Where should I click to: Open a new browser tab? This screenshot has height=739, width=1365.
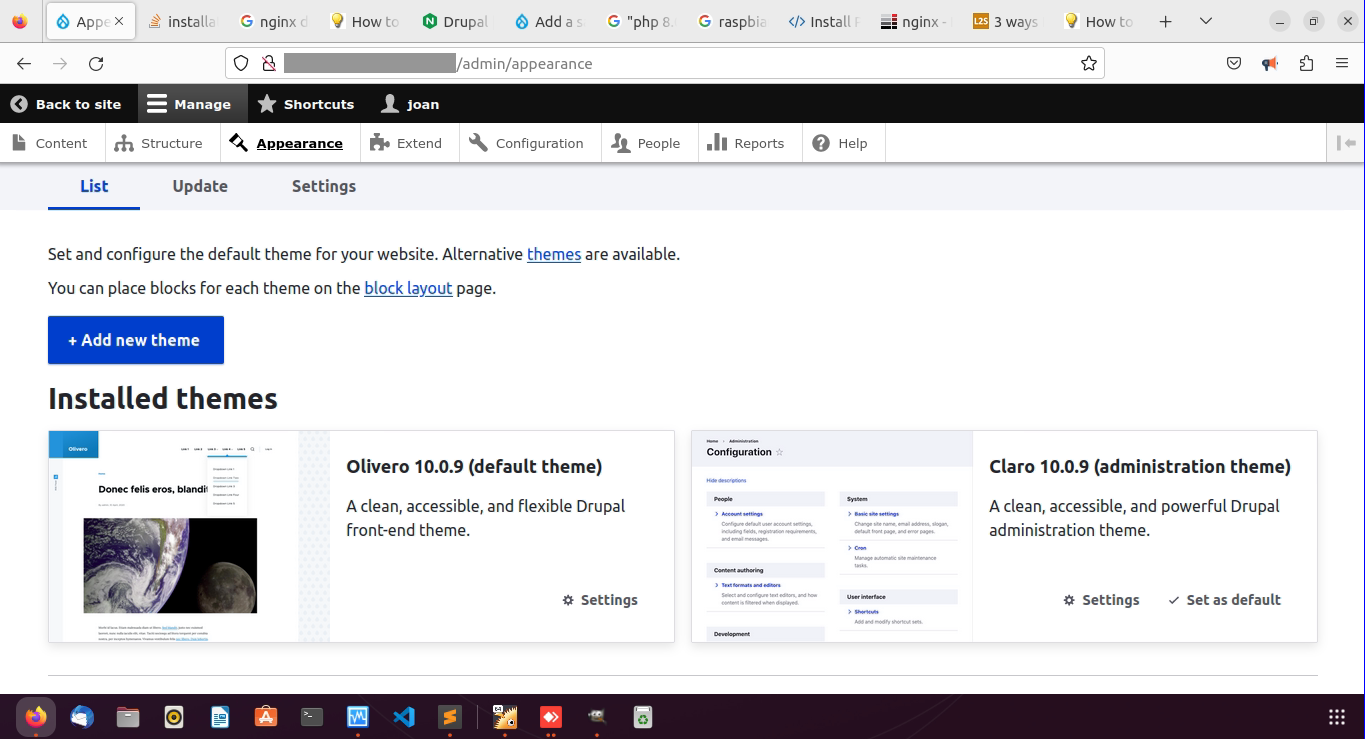point(1165,21)
